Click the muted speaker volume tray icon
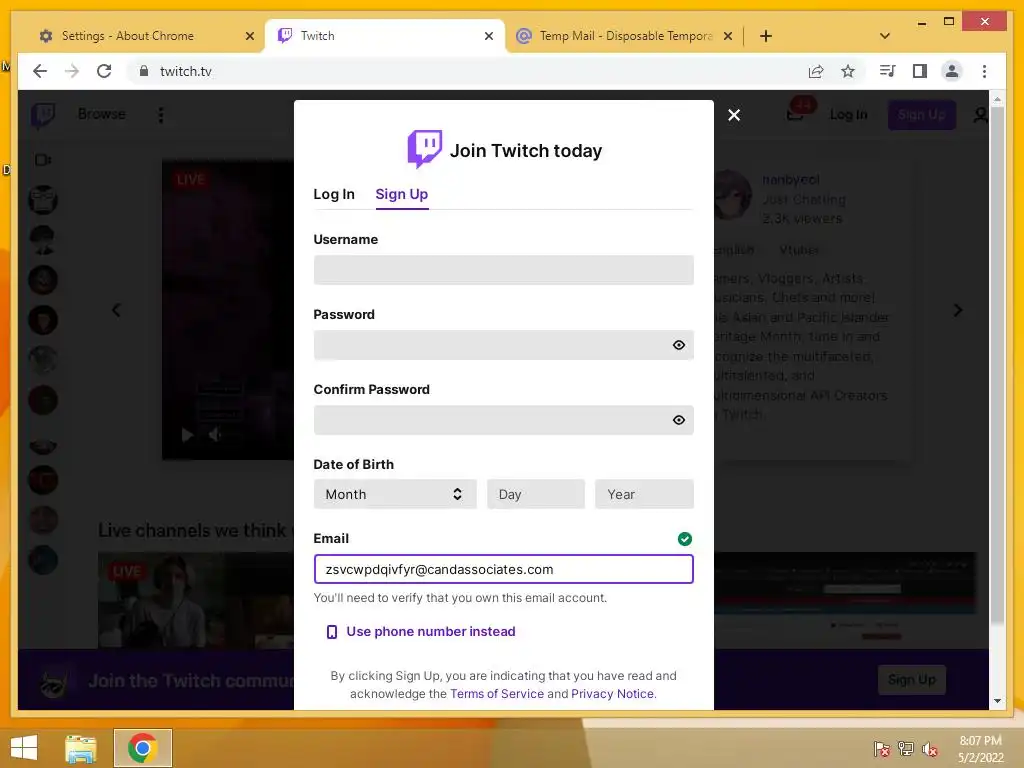Screen dimensions: 1024x768 point(930,749)
